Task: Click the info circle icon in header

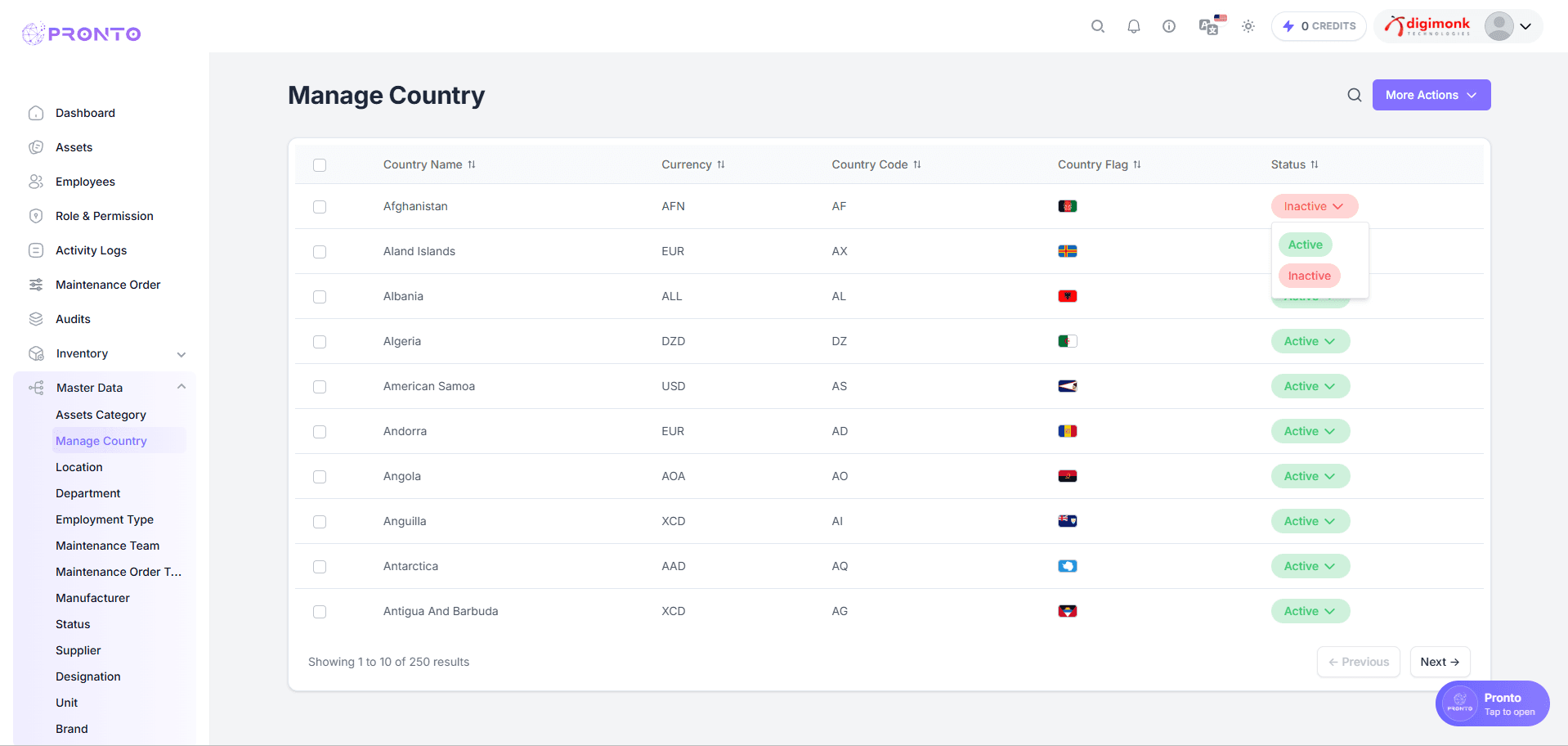Action: point(1169,26)
